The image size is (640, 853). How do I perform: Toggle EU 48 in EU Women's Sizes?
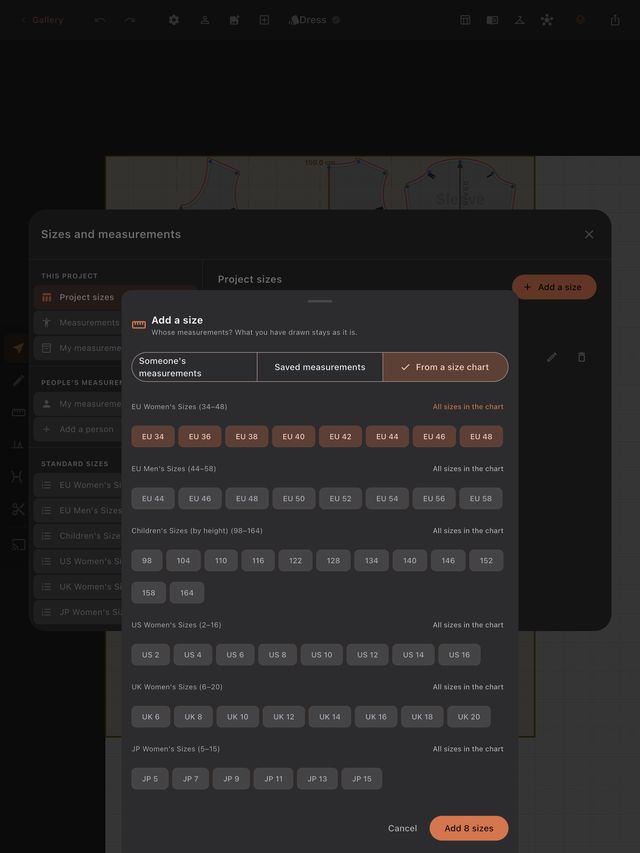tap(481, 436)
